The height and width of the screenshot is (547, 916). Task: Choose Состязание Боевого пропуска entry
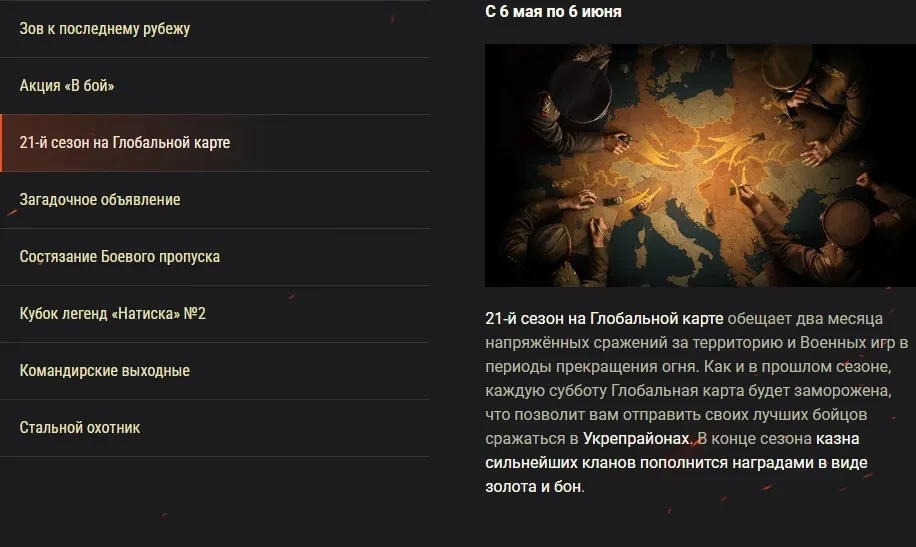pos(215,257)
